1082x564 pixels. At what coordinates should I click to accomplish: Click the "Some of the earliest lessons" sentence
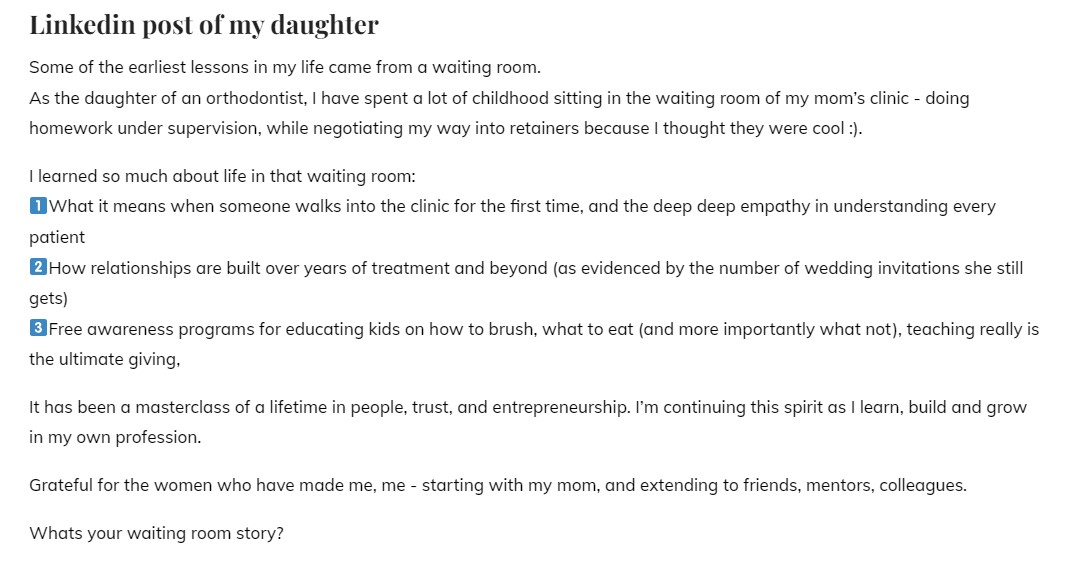pos(284,68)
